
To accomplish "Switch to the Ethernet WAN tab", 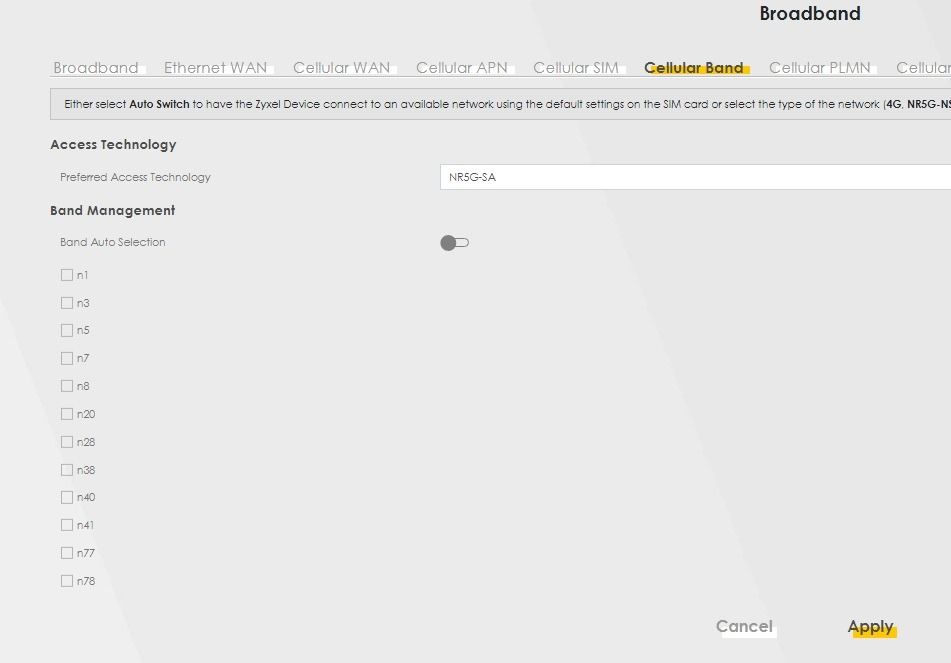I will click(x=215, y=68).
